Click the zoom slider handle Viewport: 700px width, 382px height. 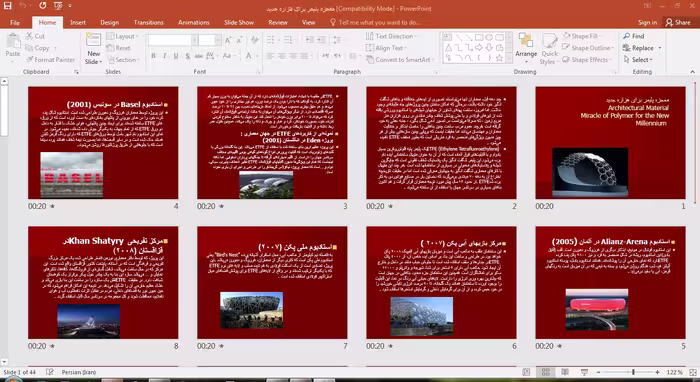(x=633, y=372)
